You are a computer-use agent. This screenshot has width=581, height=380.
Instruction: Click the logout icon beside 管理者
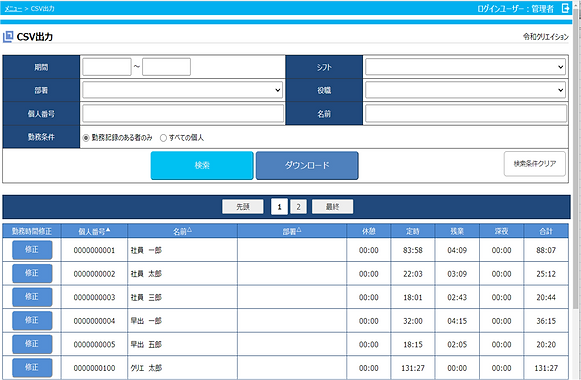coord(565,8)
